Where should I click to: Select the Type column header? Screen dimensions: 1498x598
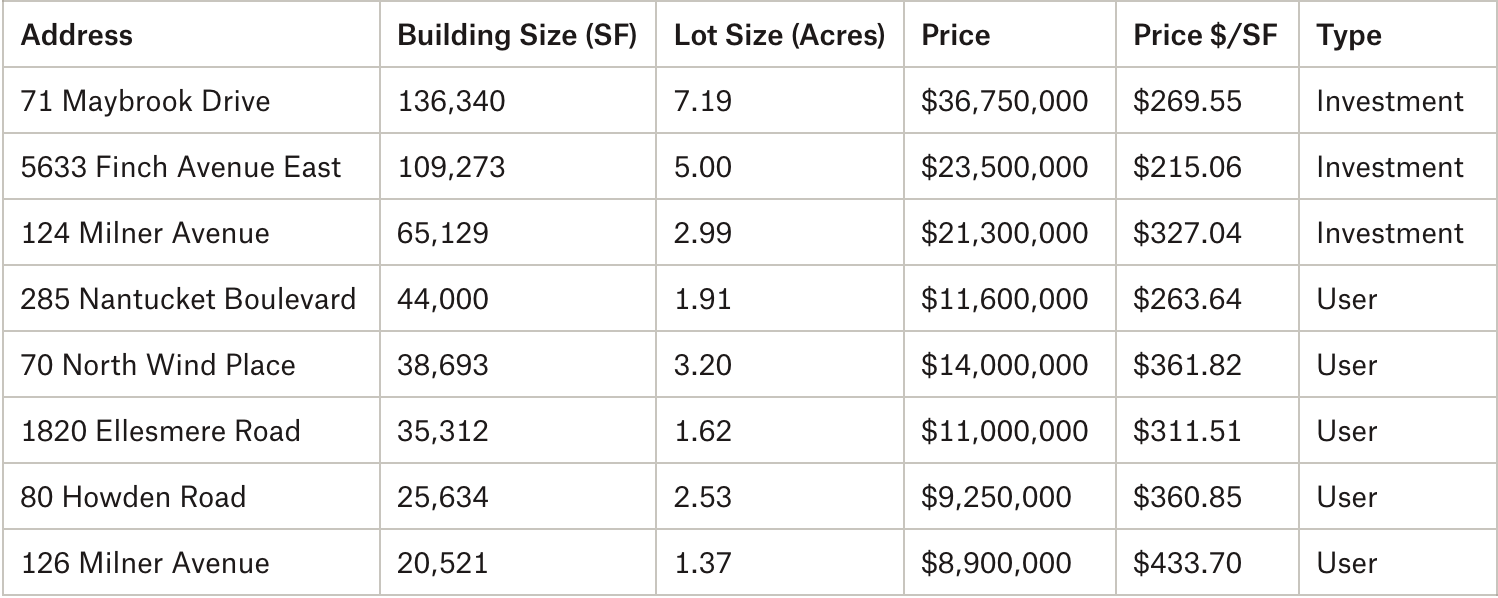click(1348, 36)
